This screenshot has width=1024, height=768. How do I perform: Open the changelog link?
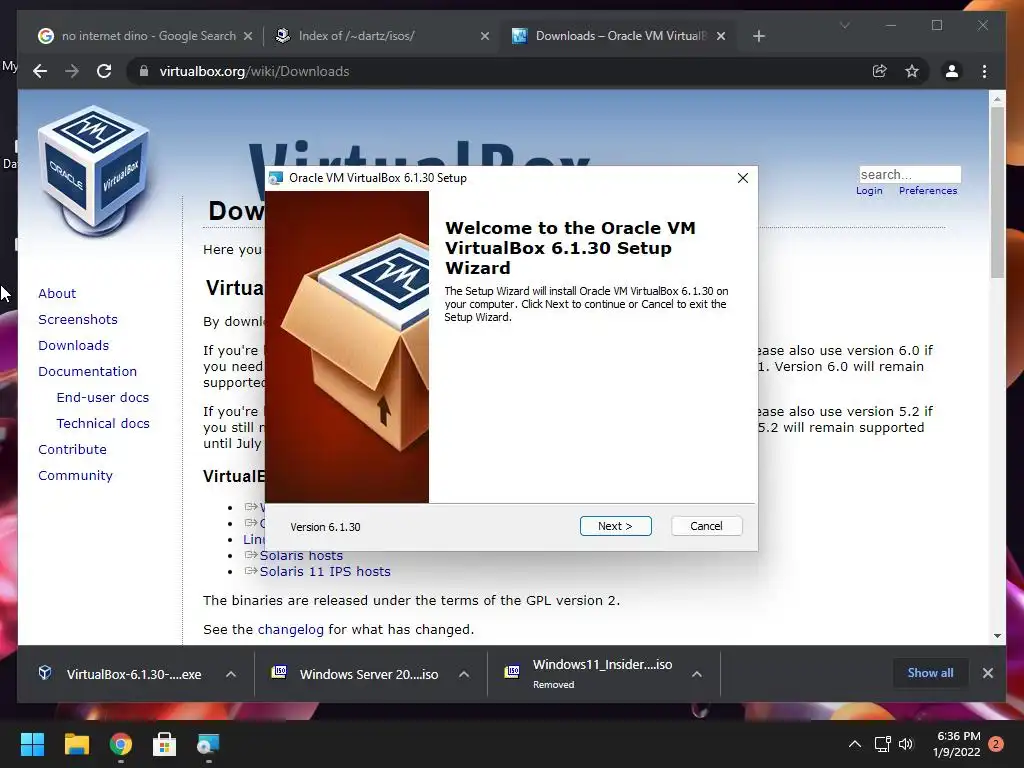click(x=291, y=630)
